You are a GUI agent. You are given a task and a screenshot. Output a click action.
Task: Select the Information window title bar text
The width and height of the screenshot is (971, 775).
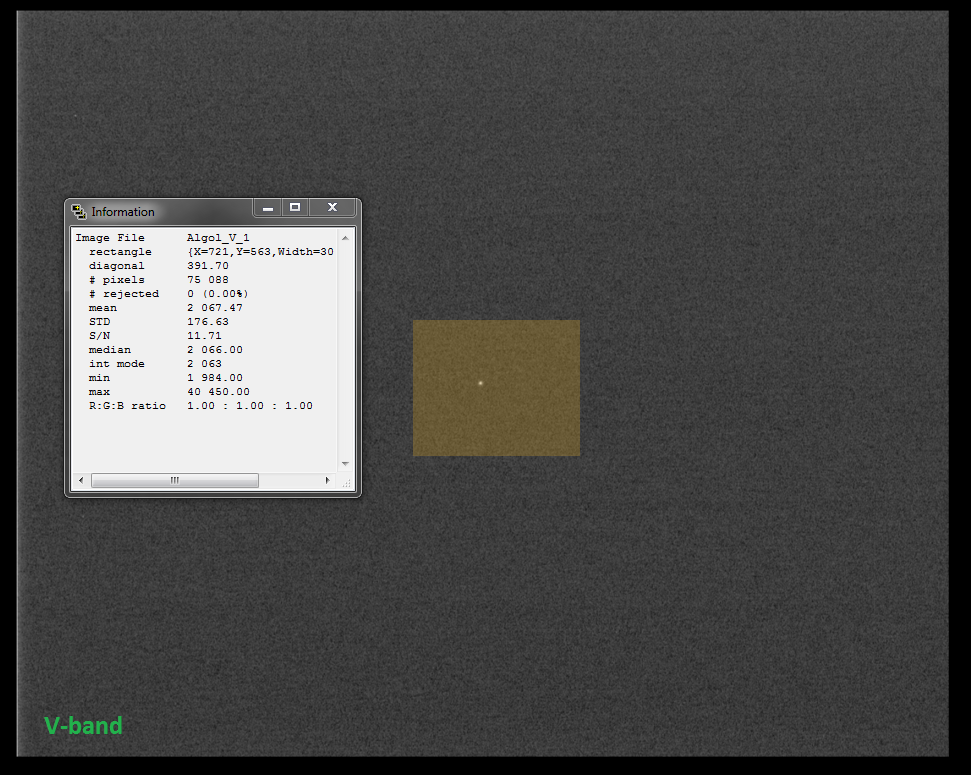(x=123, y=212)
